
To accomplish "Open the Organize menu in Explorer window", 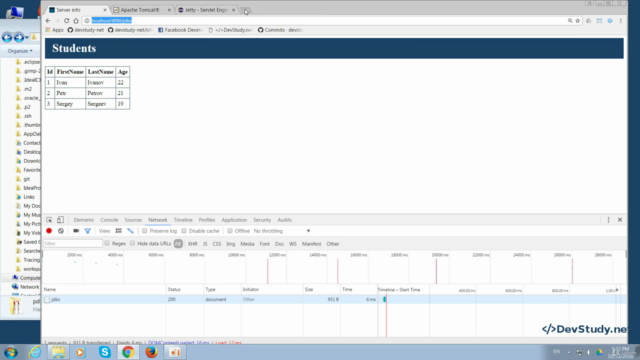I will (x=20, y=51).
